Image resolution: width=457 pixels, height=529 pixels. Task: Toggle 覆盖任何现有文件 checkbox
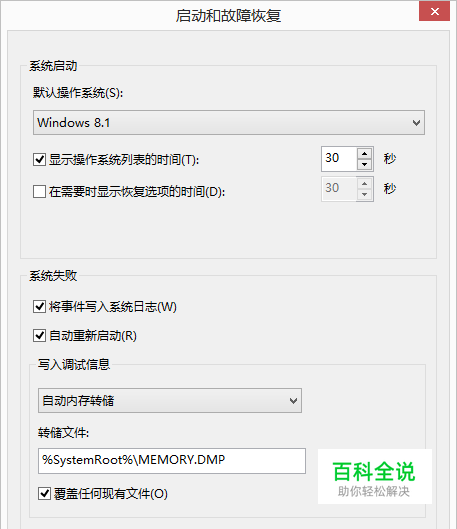point(45,494)
